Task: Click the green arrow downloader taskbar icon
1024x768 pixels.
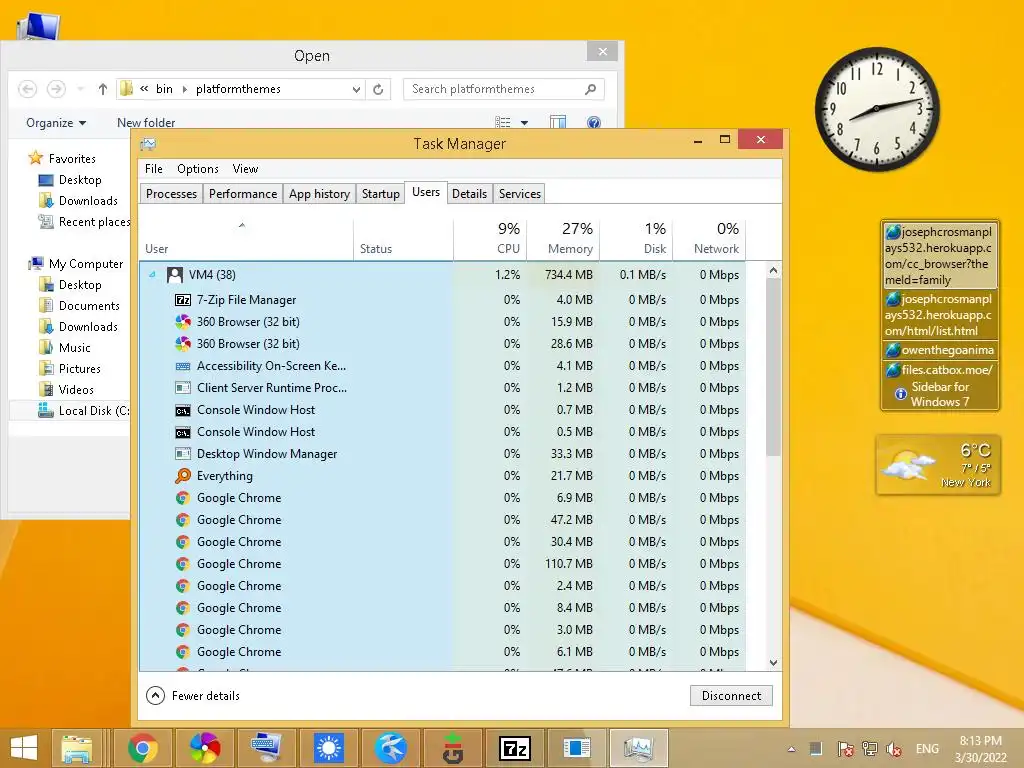Action: pos(453,748)
